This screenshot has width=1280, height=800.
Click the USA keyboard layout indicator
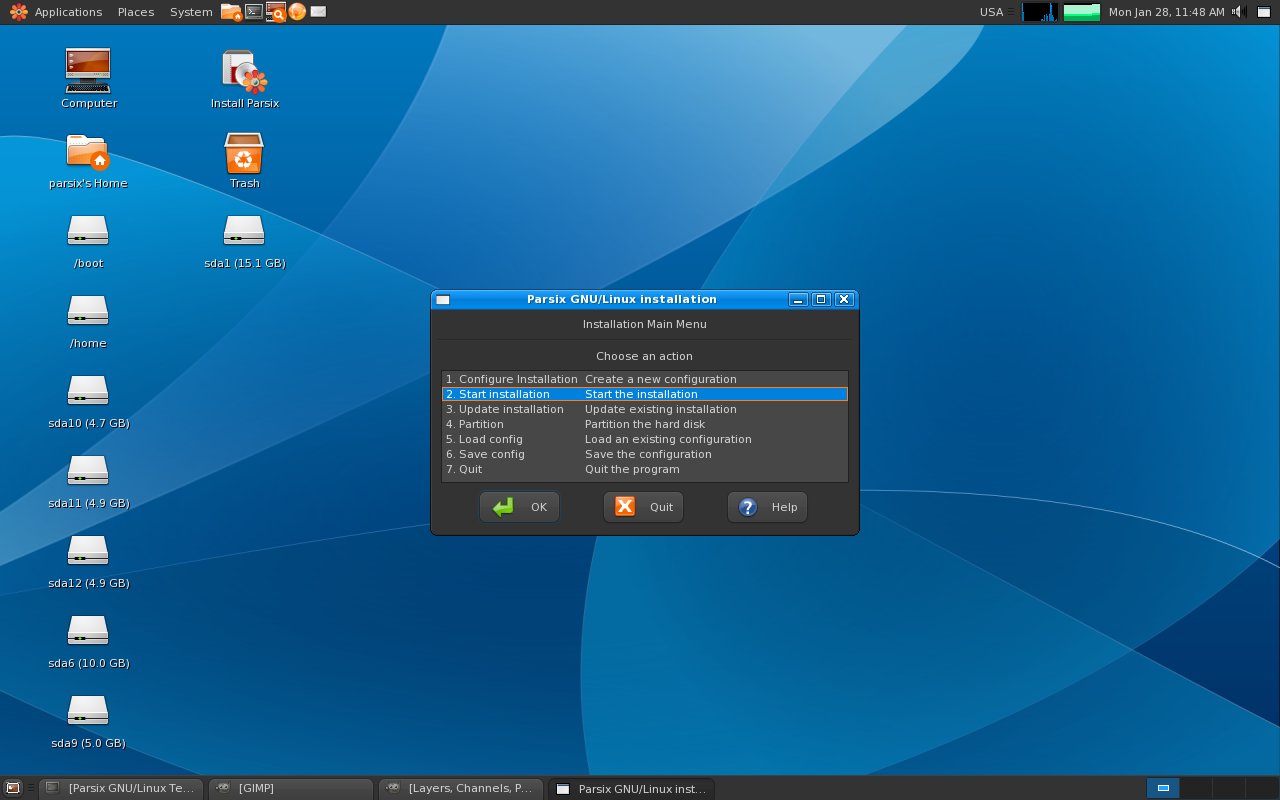tap(991, 12)
